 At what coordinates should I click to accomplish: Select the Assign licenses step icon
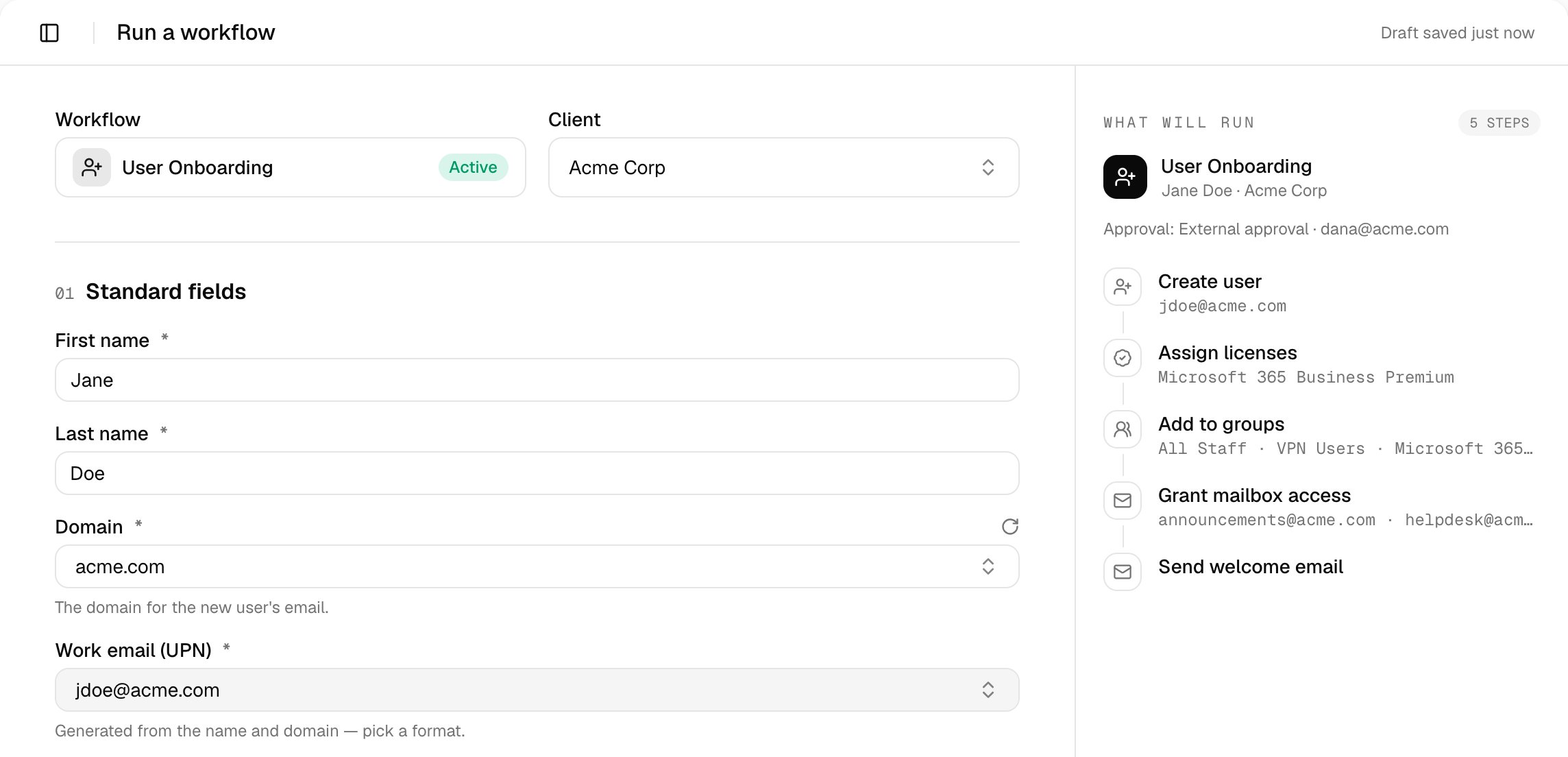coord(1123,358)
